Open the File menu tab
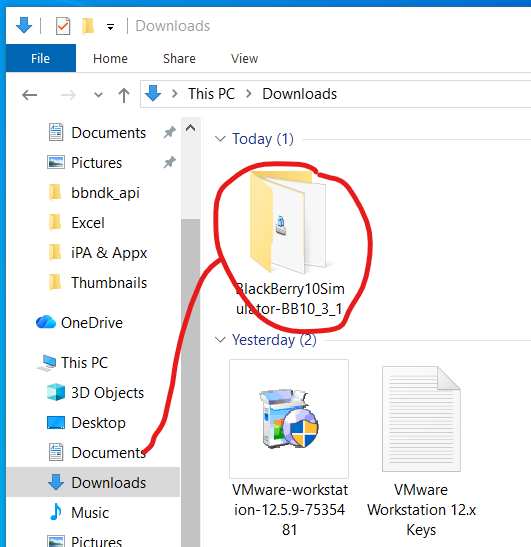Screen dimensions: 531x547 pyautogui.click(x=40, y=58)
